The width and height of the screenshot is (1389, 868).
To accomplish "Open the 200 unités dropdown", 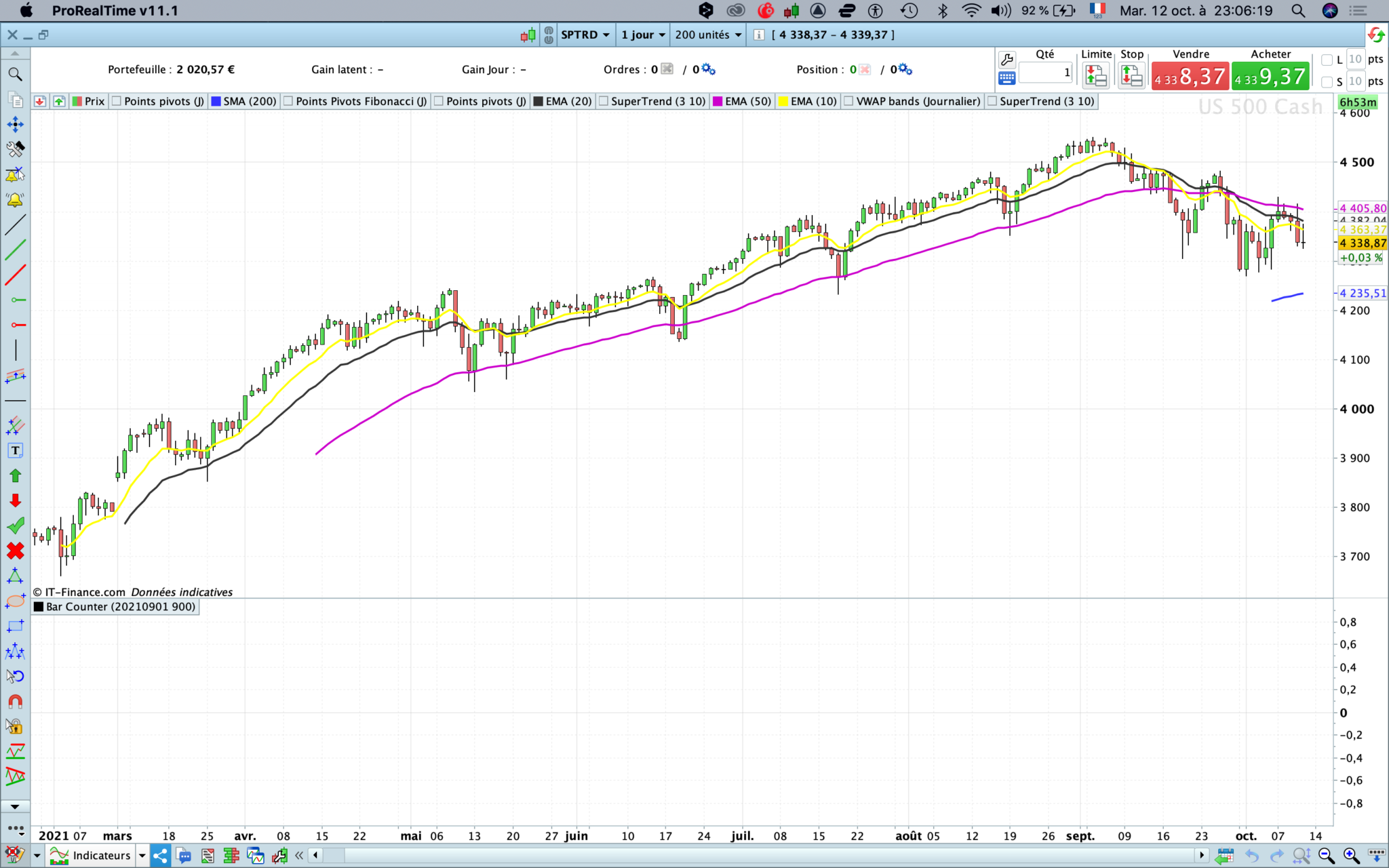I will (x=707, y=35).
